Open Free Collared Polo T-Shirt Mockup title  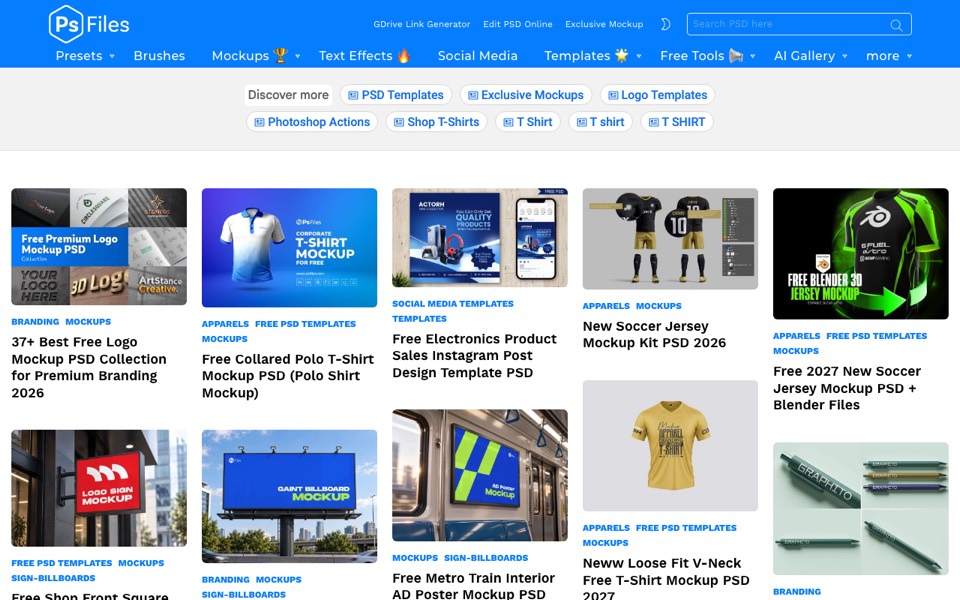coord(288,376)
